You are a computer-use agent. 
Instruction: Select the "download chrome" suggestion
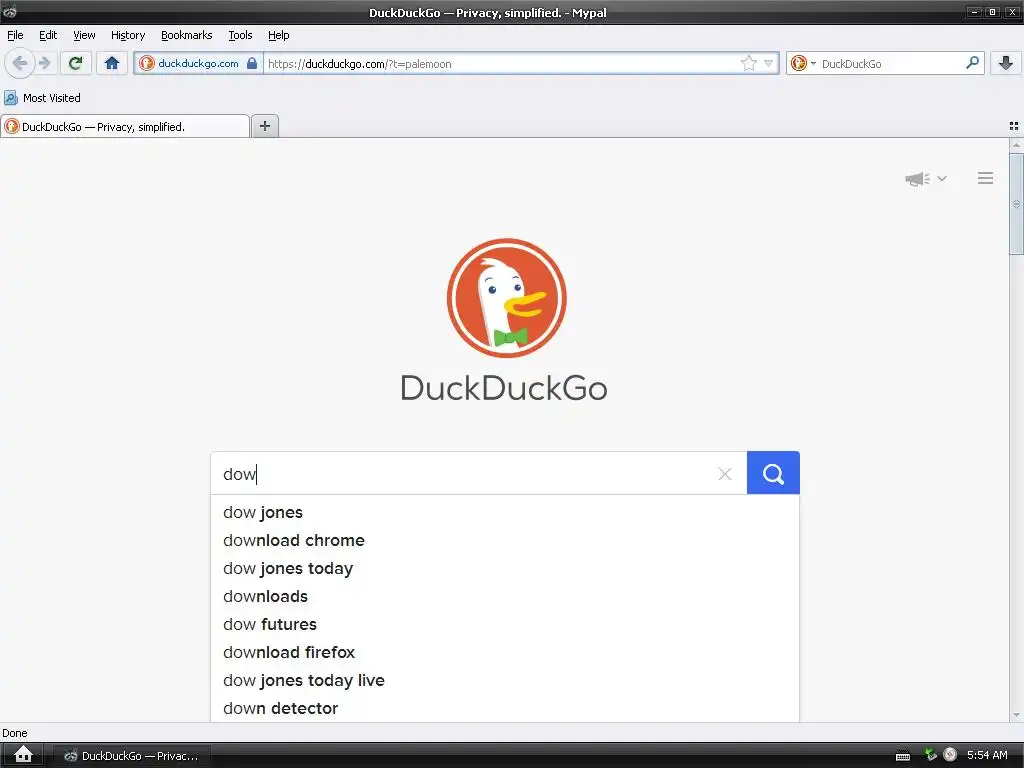(x=505, y=541)
